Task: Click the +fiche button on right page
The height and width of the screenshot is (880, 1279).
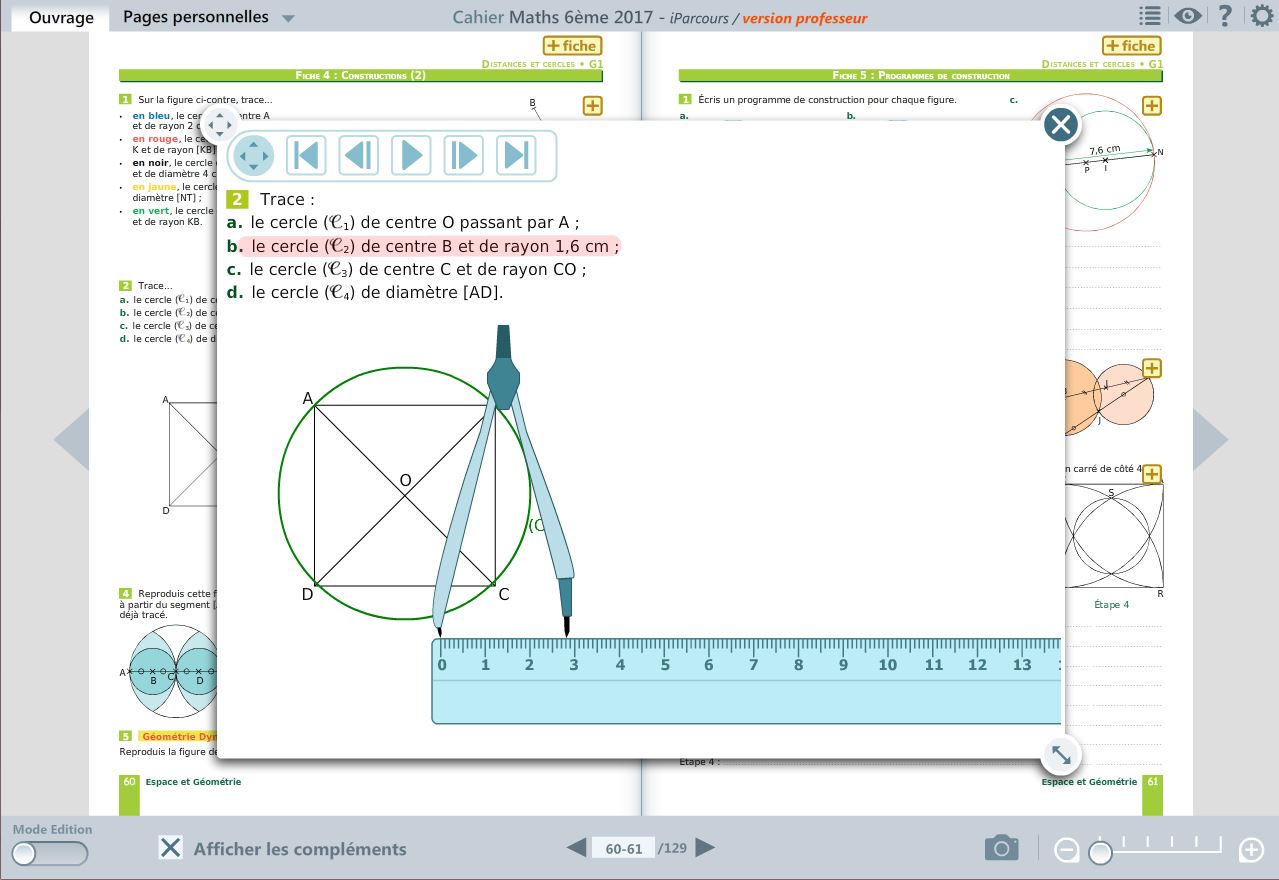Action: pyautogui.click(x=1131, y=46)
